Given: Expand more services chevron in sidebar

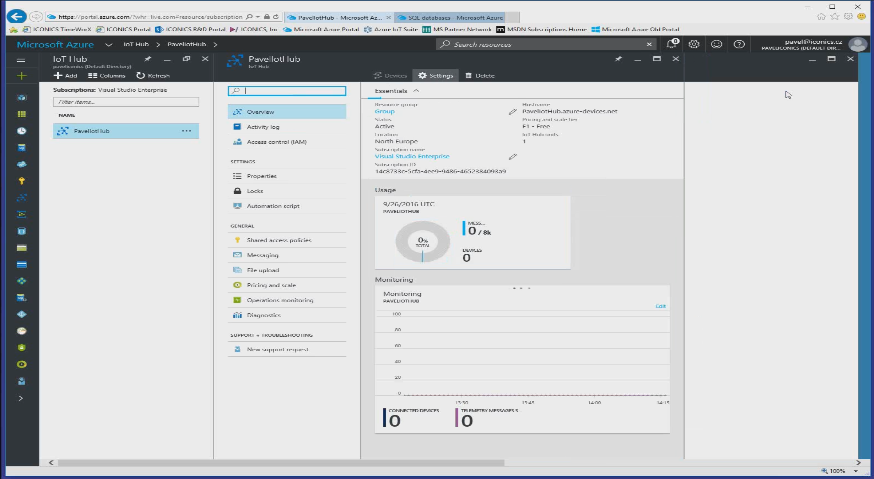Looking at the screenshot, I should (x=21, y=397).
